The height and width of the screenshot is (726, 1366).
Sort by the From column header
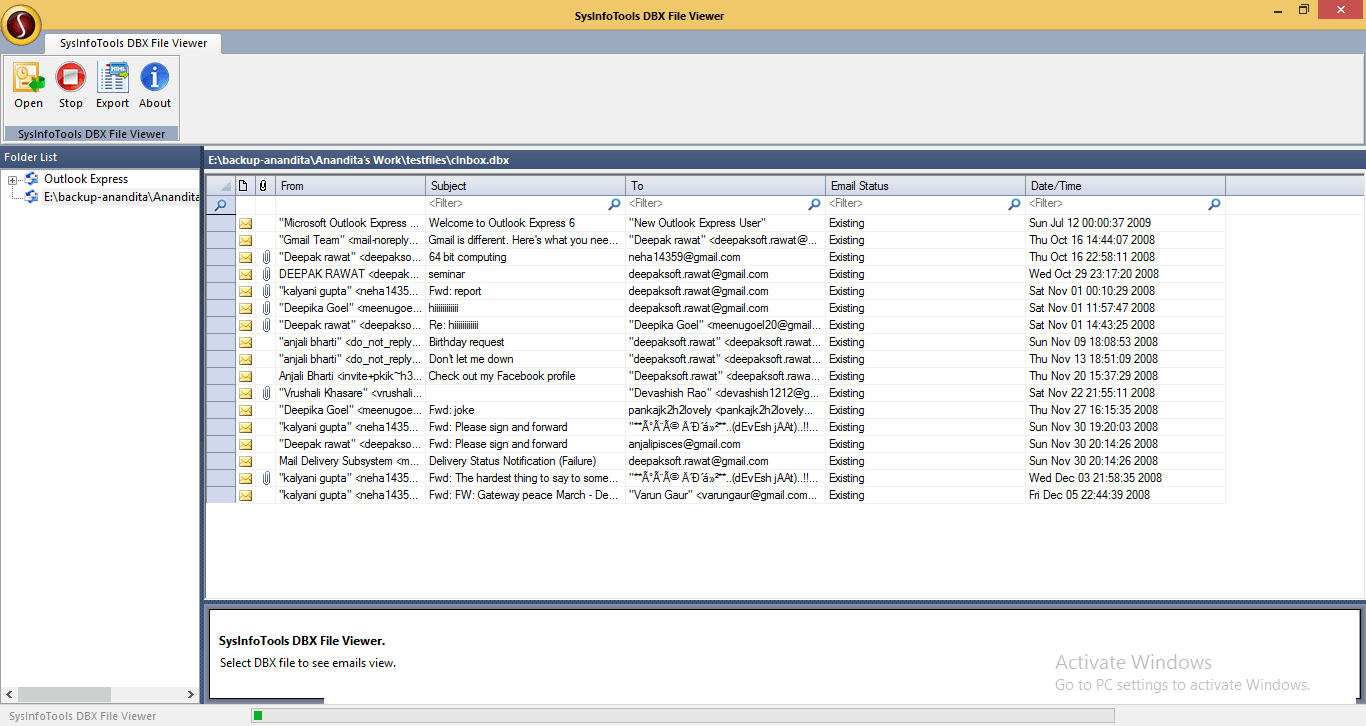click(x=351, y=186)
